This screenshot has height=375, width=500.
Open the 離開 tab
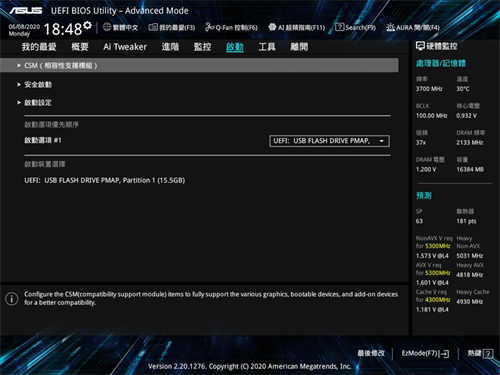coord(299,47)
